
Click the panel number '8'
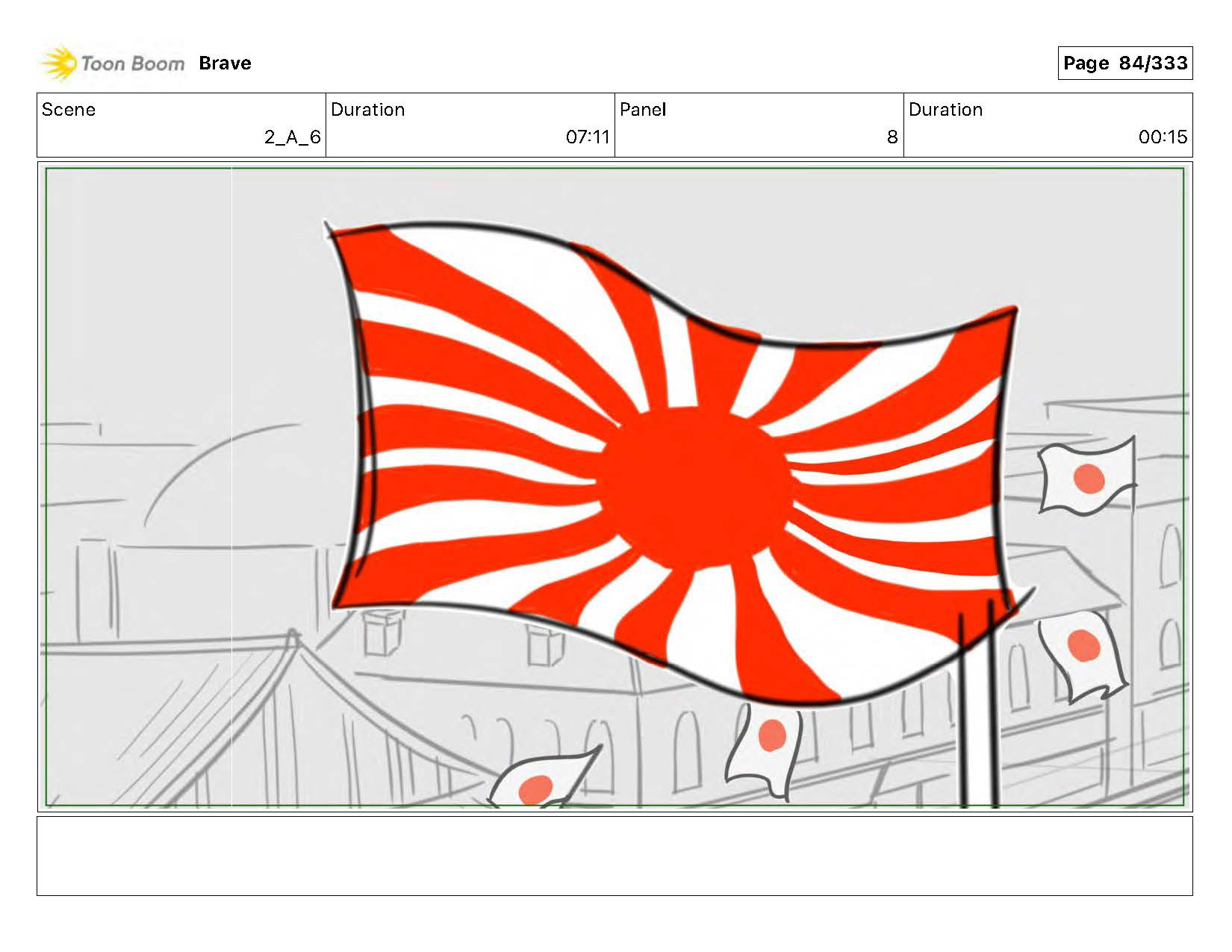point(892,137)
